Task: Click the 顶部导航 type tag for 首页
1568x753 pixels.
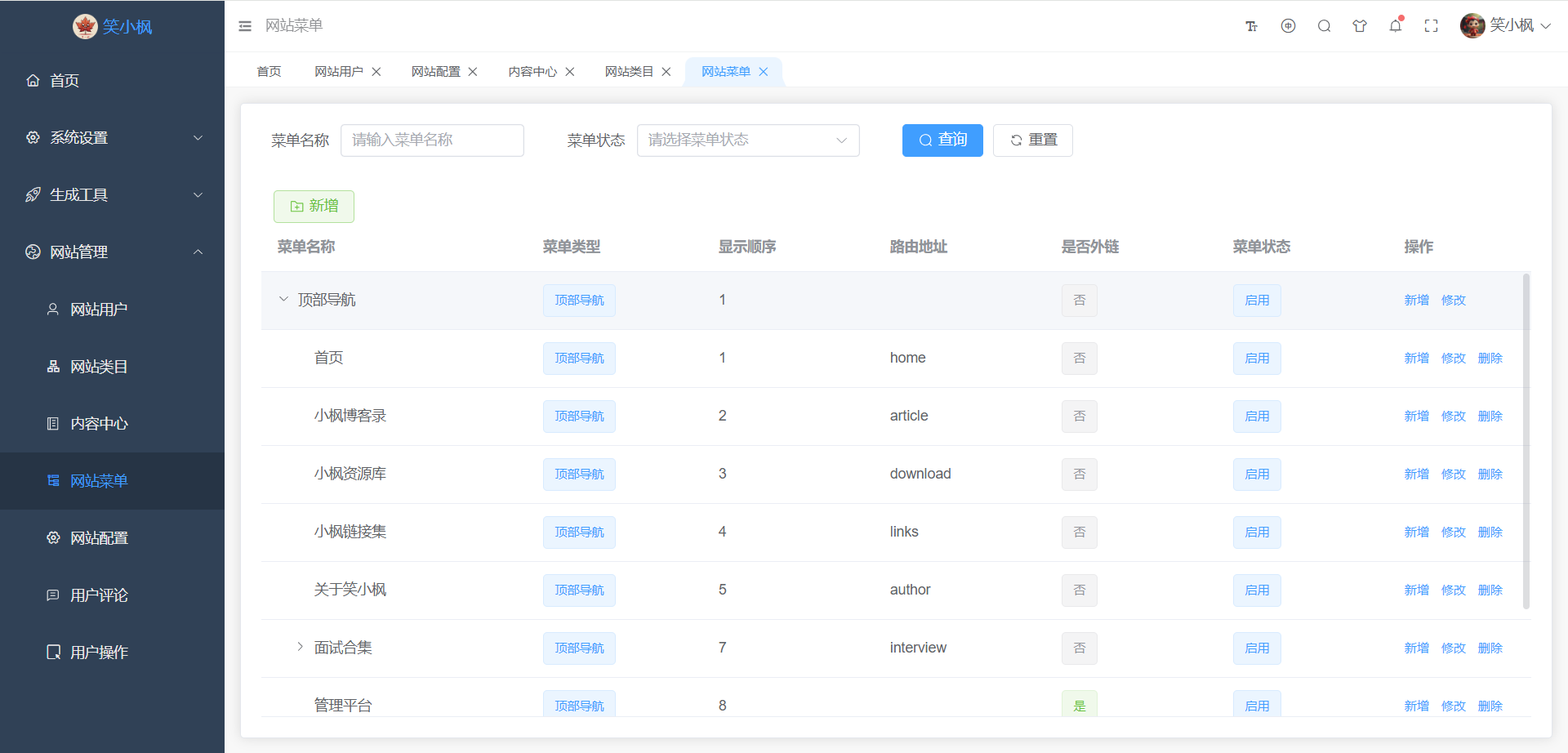Action: [579, 359]
